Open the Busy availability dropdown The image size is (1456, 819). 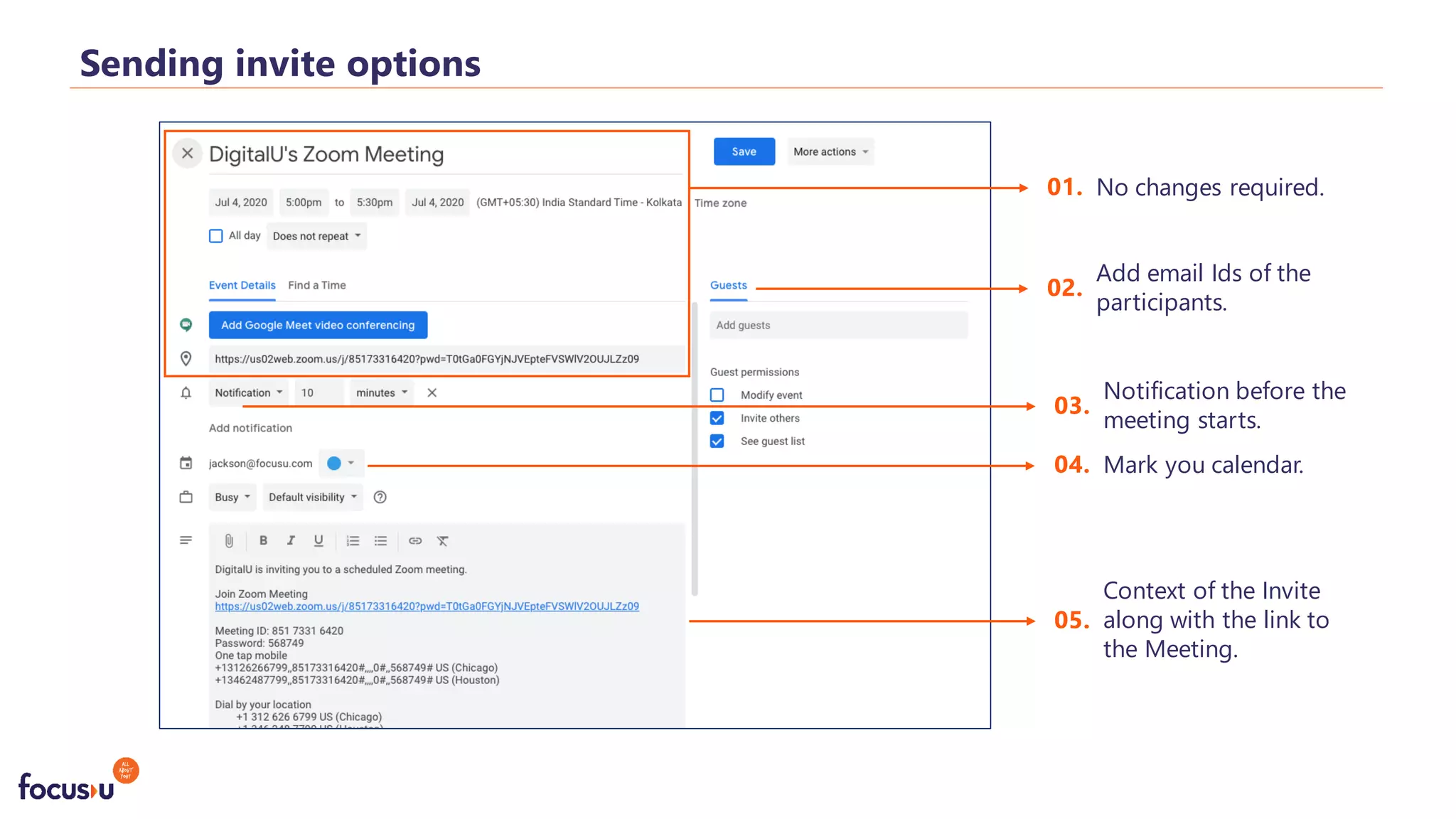(x=232, y=497)
